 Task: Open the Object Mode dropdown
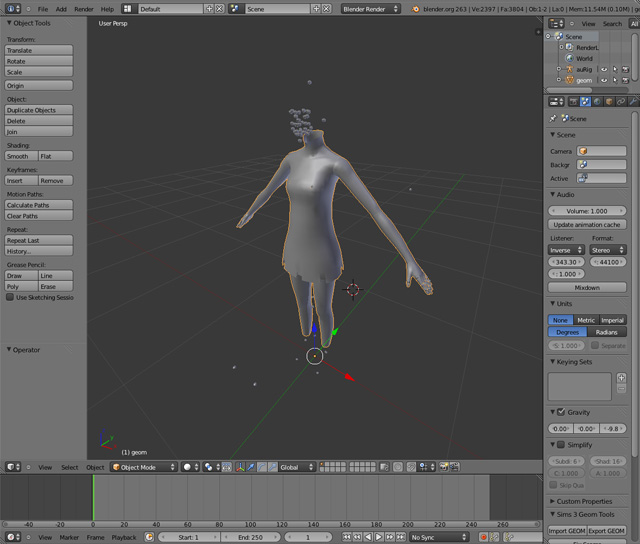click(144, 467)
